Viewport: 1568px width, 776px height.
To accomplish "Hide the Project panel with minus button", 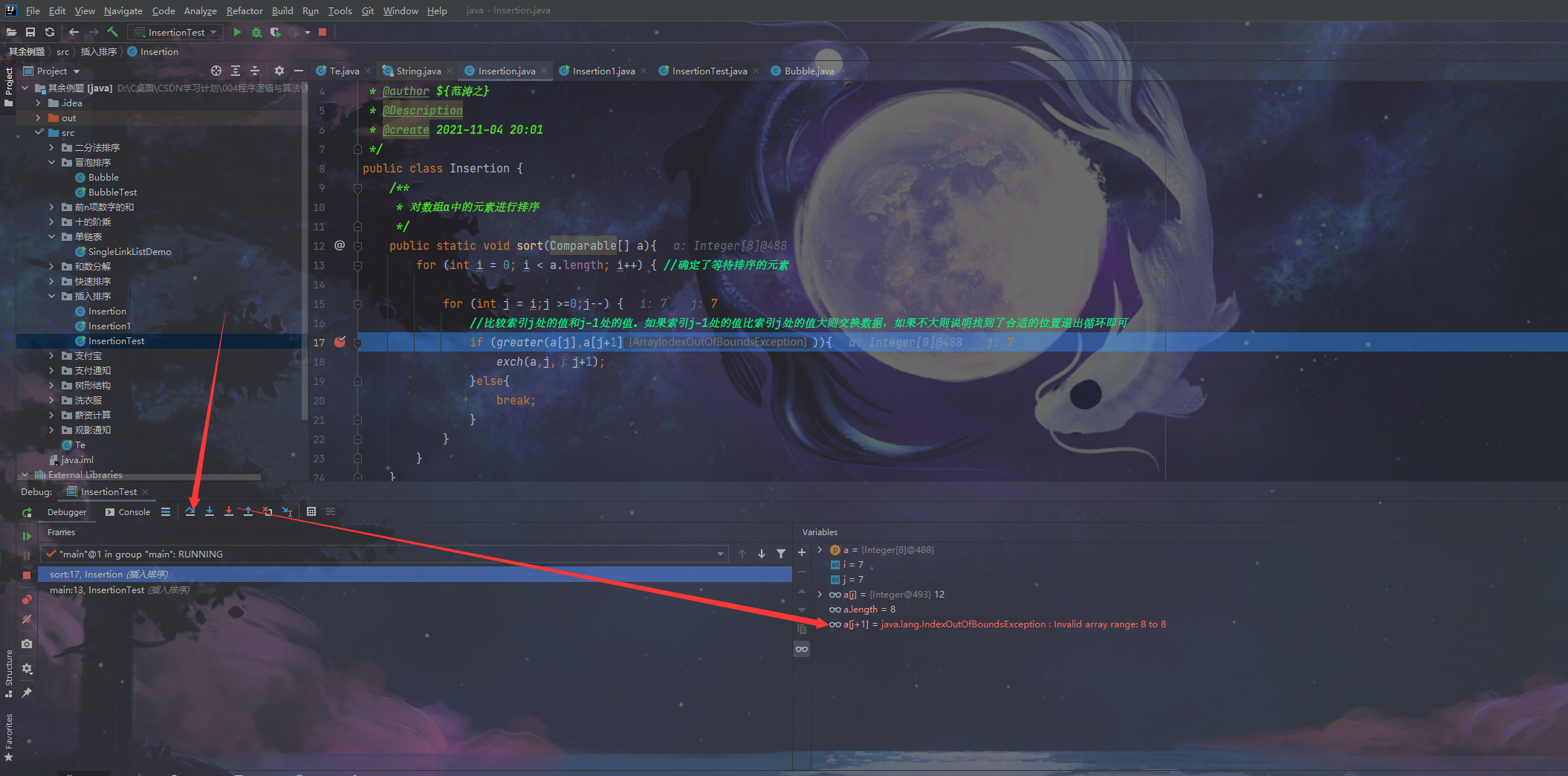I will [299, 71].
